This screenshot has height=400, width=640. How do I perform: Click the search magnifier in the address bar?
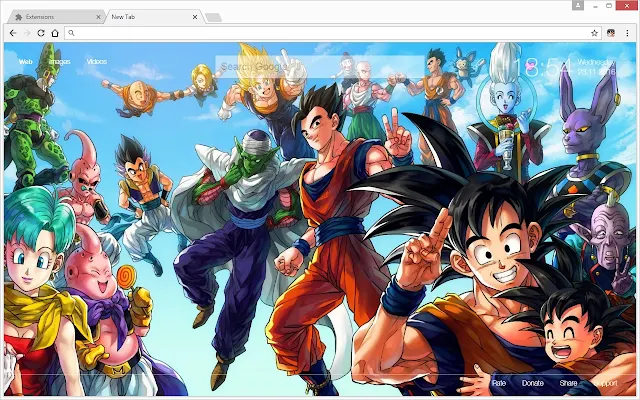tap(71, 33)
